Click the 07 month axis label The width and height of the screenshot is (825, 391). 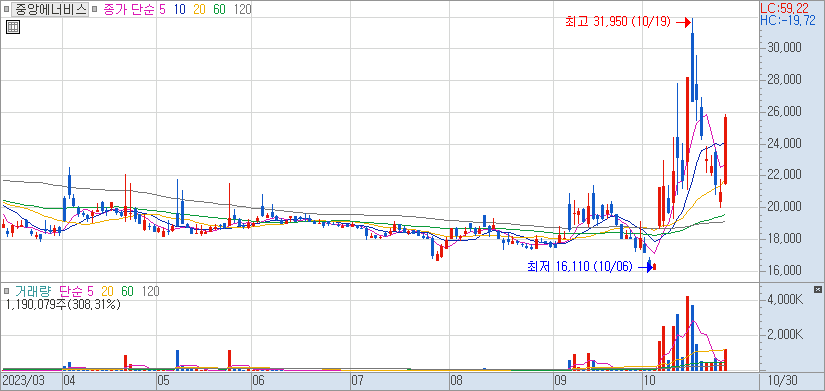coord(357,379)
